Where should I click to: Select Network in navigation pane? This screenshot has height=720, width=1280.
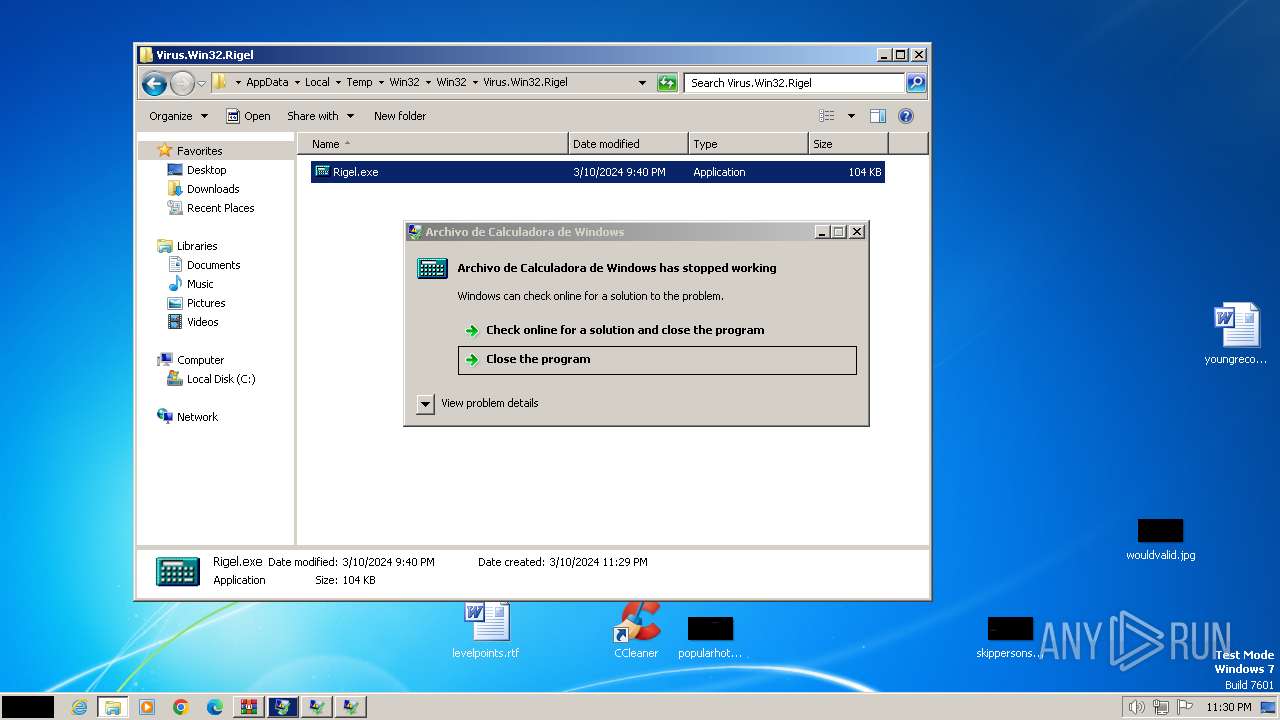197,417
